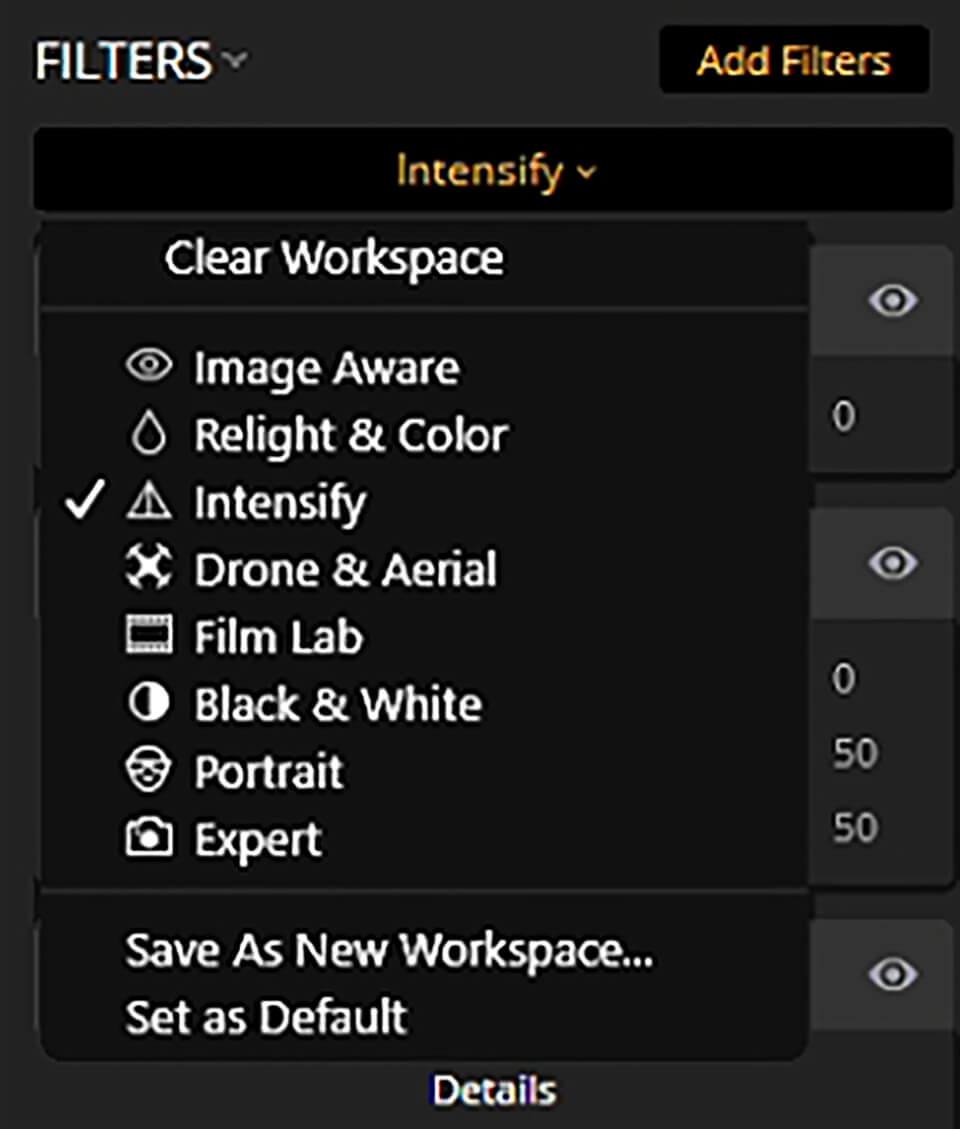Toggle the top filter's eye visibility icon
Viewport: 960px width, 1129px height.
(x=893, y=301)
